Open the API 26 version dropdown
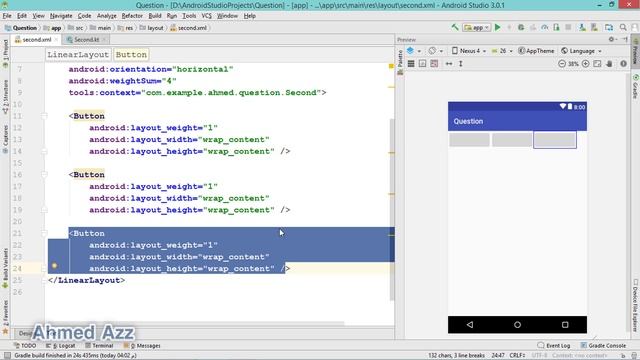 pos(502,51)
